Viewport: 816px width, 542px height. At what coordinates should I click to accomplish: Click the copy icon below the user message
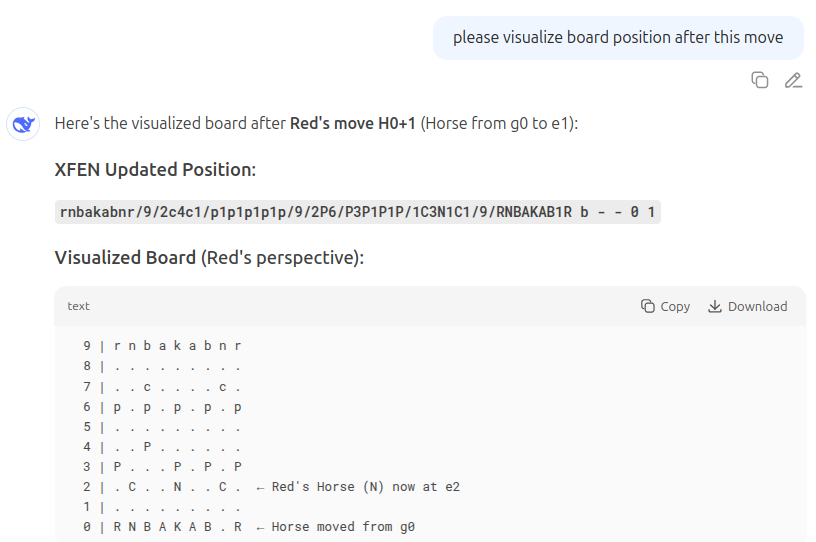[760, 80]
